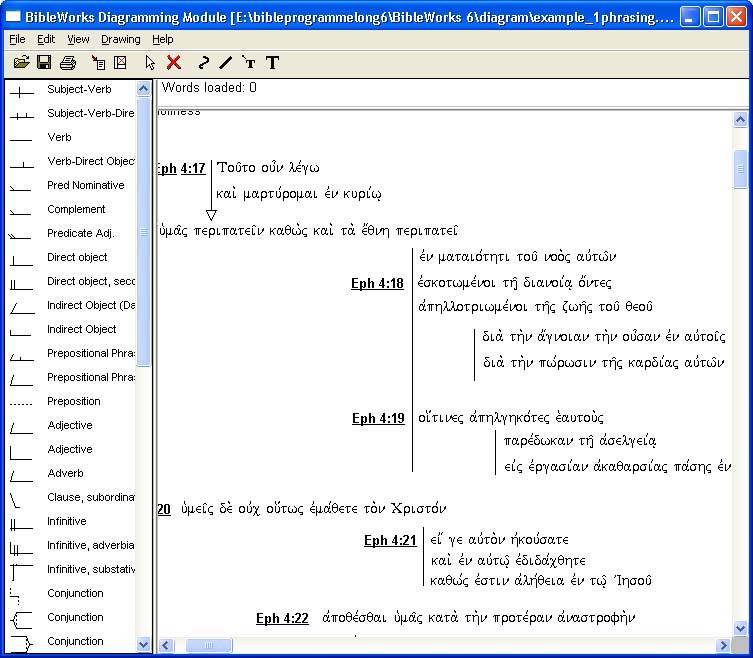Click horizontal scroll left arrow
The width and height of the screenshot is (753, 658).
click(166, 645)
